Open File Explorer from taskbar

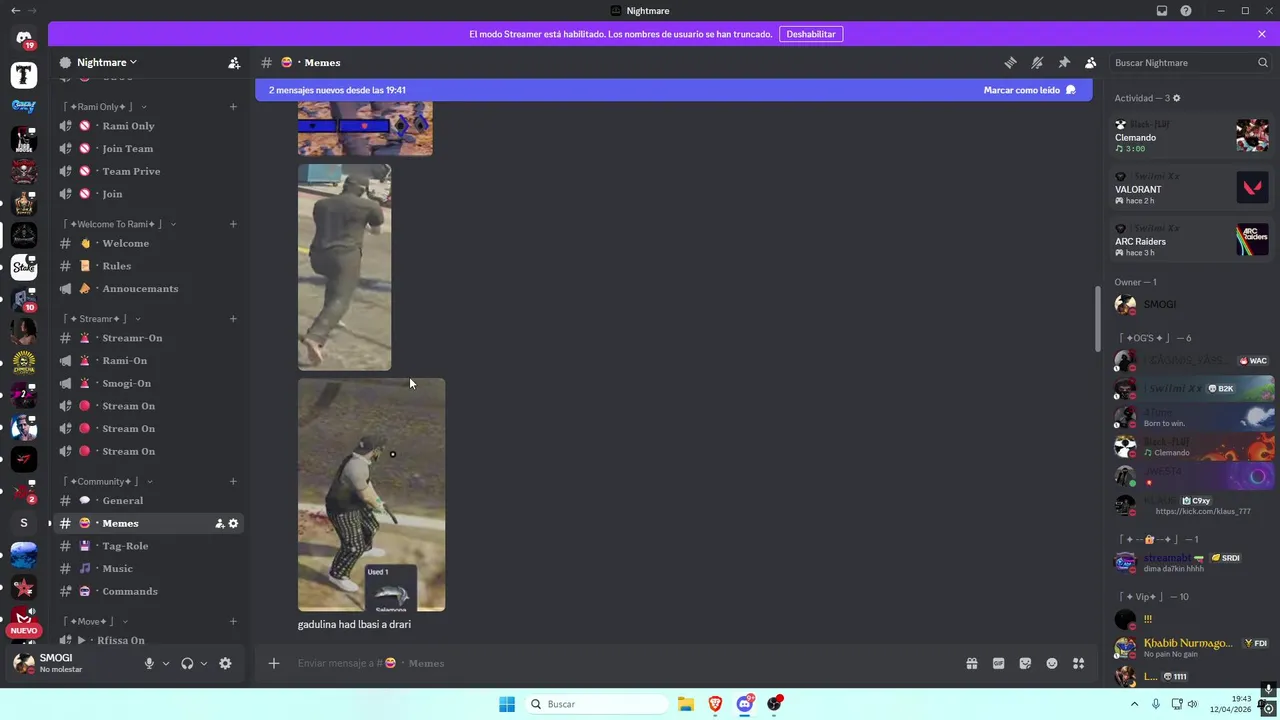click(686, 704)
